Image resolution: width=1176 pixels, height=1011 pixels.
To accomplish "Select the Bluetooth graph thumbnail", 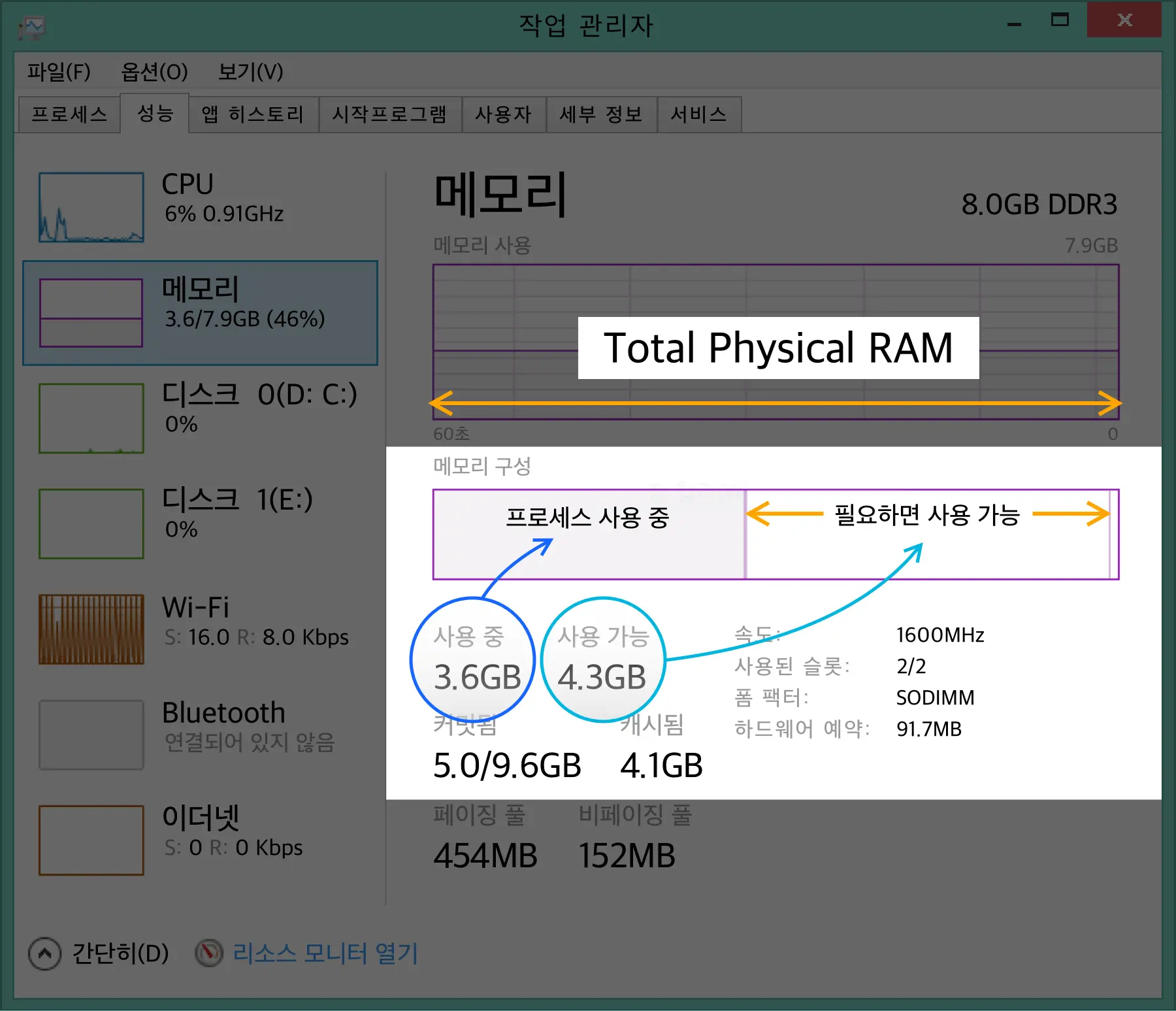I will [x=91, y=735].
